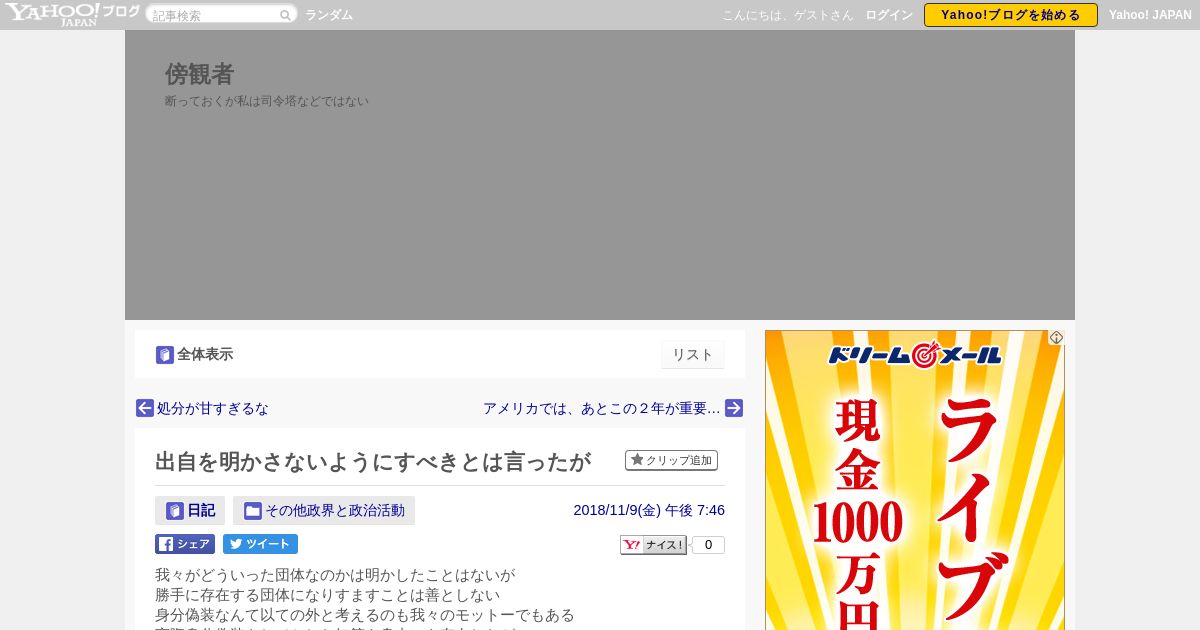Open the blog title 傍観者
Image resolution: width=1200 pixels, height=630 pixels.
coord(200,74)
